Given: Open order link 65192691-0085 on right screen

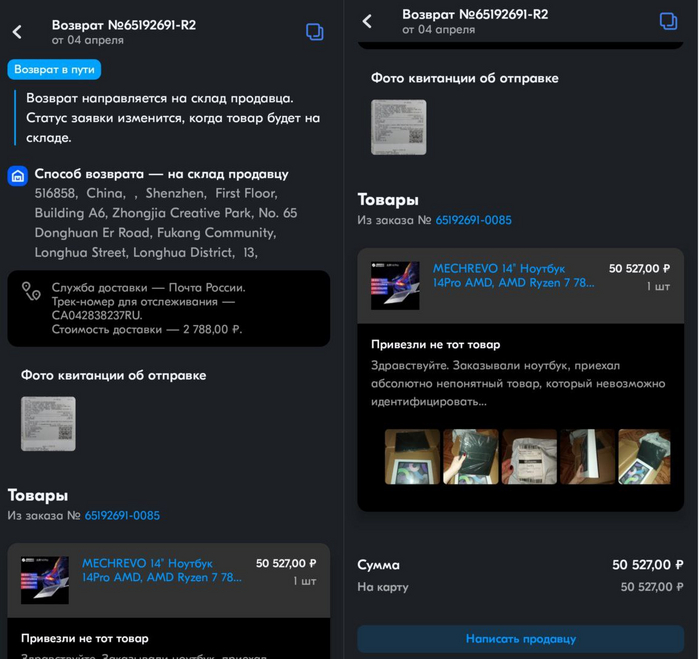Looking at the screenshot, I should pos(474,220).
